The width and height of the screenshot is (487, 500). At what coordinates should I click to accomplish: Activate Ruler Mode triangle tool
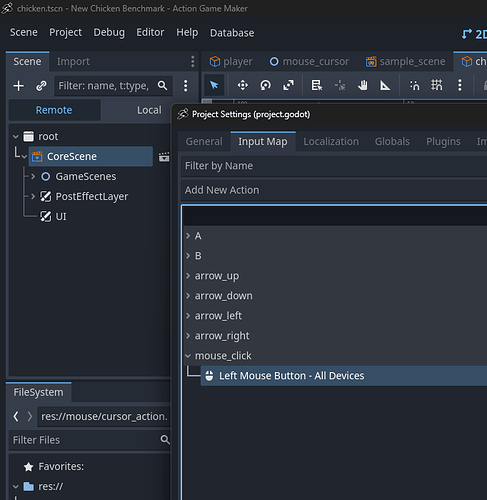point(385,85)
